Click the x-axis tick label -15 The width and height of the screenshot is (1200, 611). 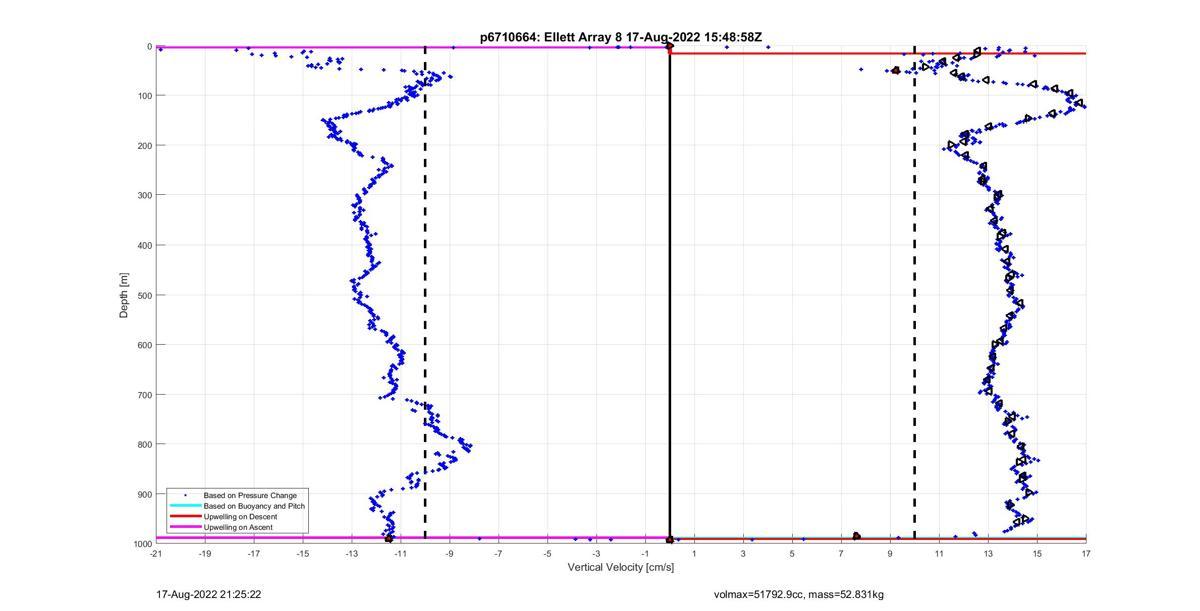[302, 553]
